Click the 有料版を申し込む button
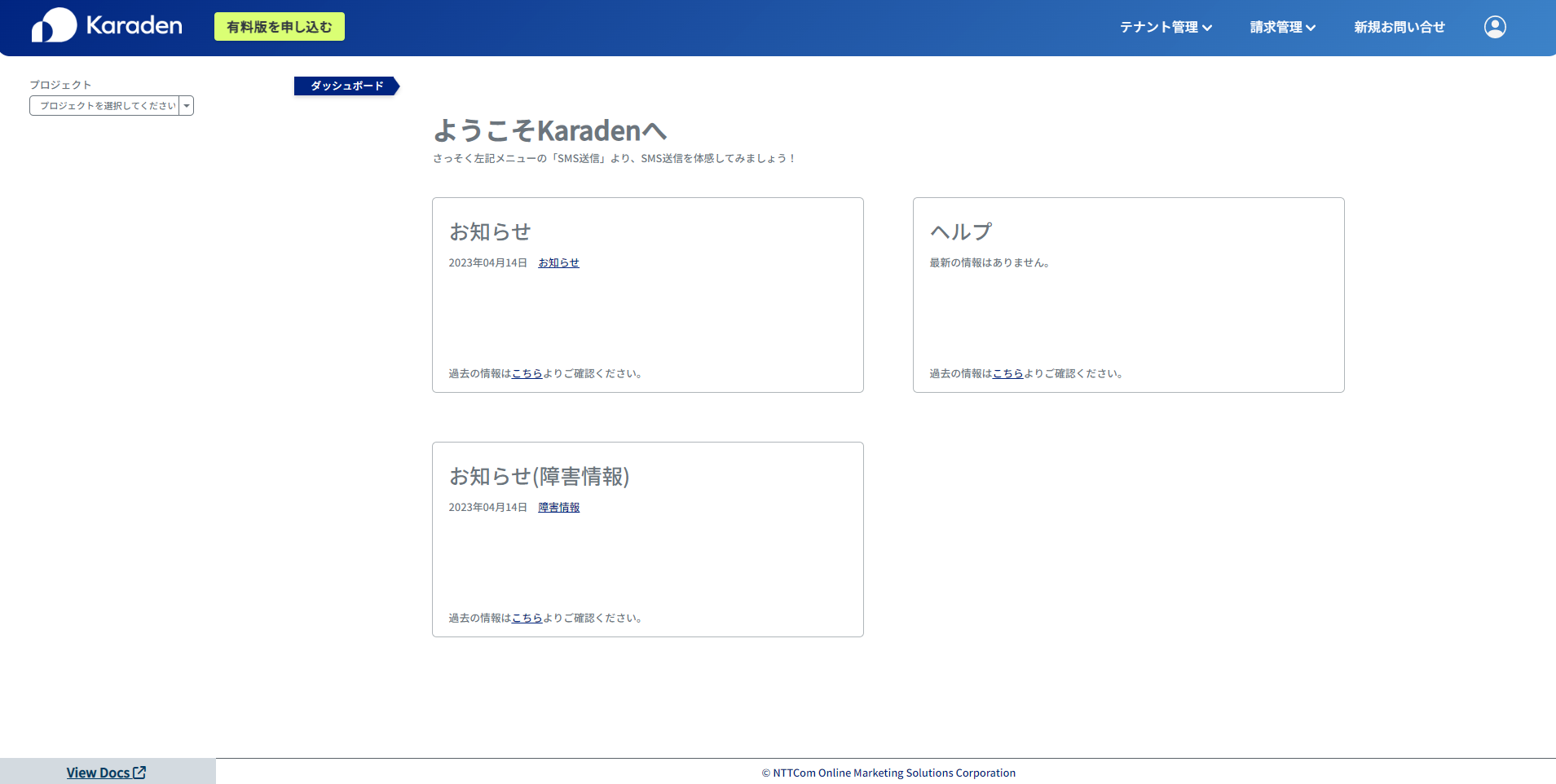 (280, 27)
